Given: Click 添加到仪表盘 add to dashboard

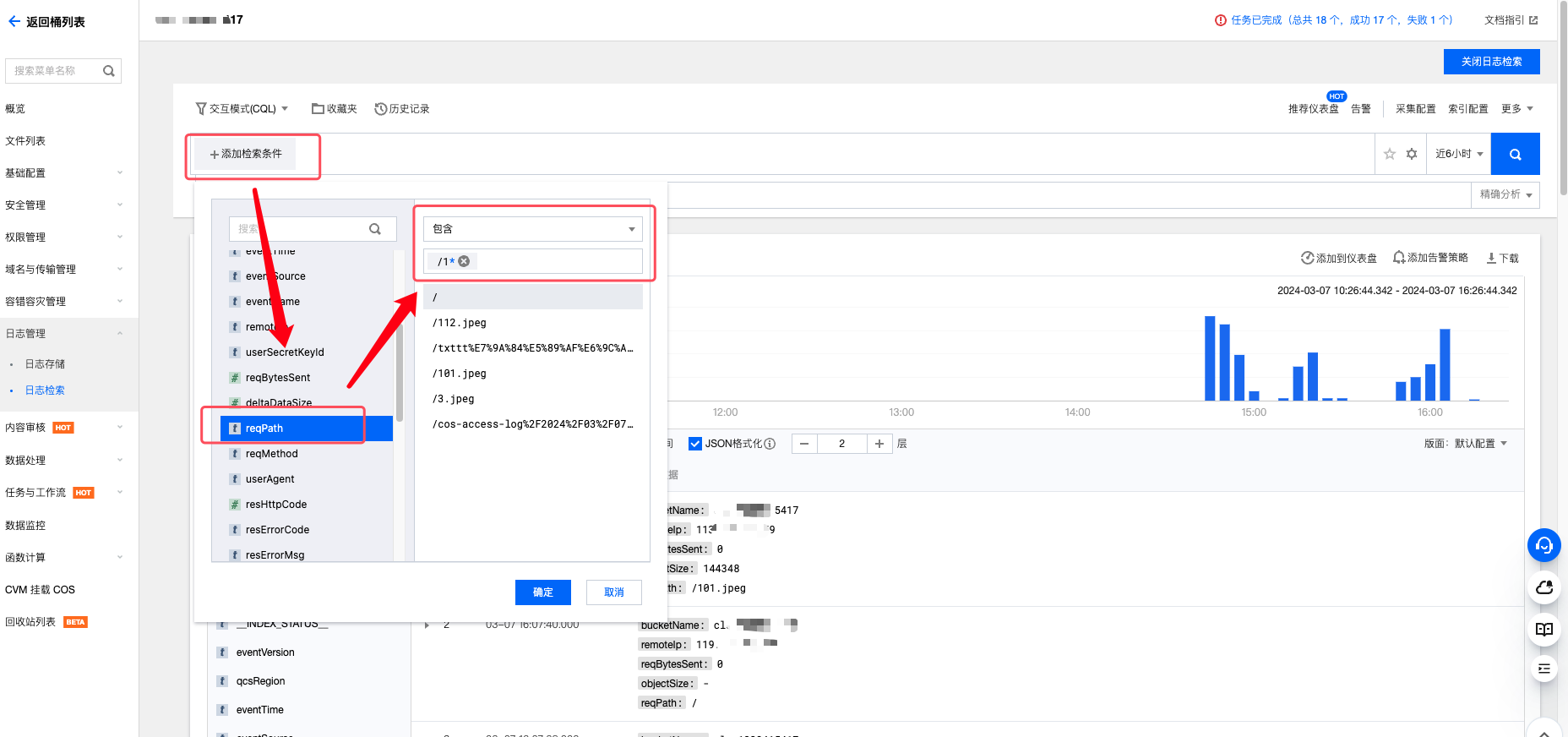Looking at the screenshot, I should pyautogui.click(x=1339, y=258).
